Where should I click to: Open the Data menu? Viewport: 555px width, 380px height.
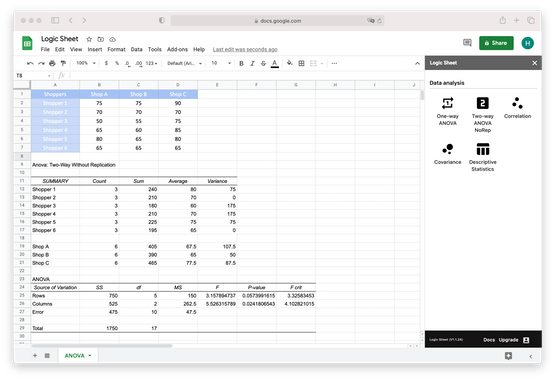(x=136, y=50)
